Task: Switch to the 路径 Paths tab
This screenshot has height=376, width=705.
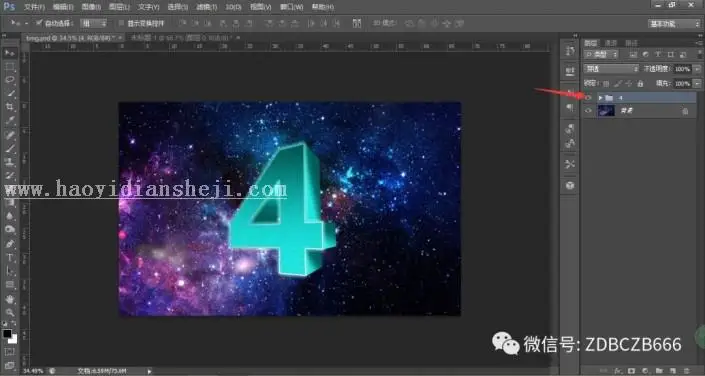Action: [x=631, y=43]
